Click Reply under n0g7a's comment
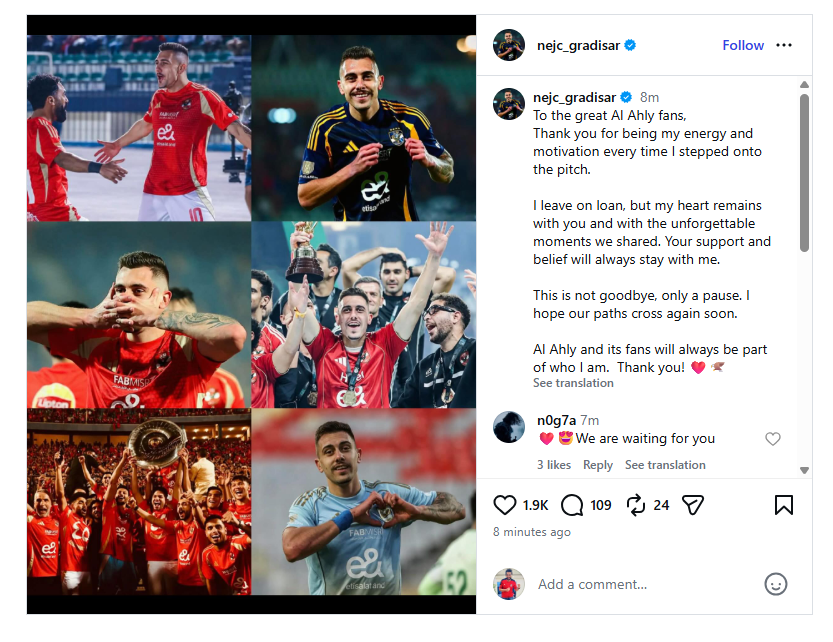833x642 pixels. [598, 465]
